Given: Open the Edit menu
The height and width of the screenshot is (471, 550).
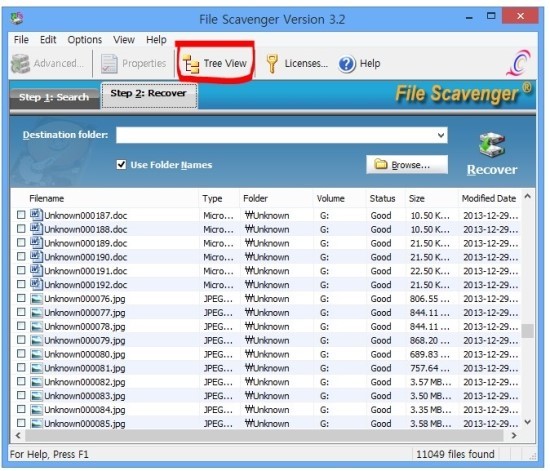Looking at the screenshot, I should tap(48, 40).
